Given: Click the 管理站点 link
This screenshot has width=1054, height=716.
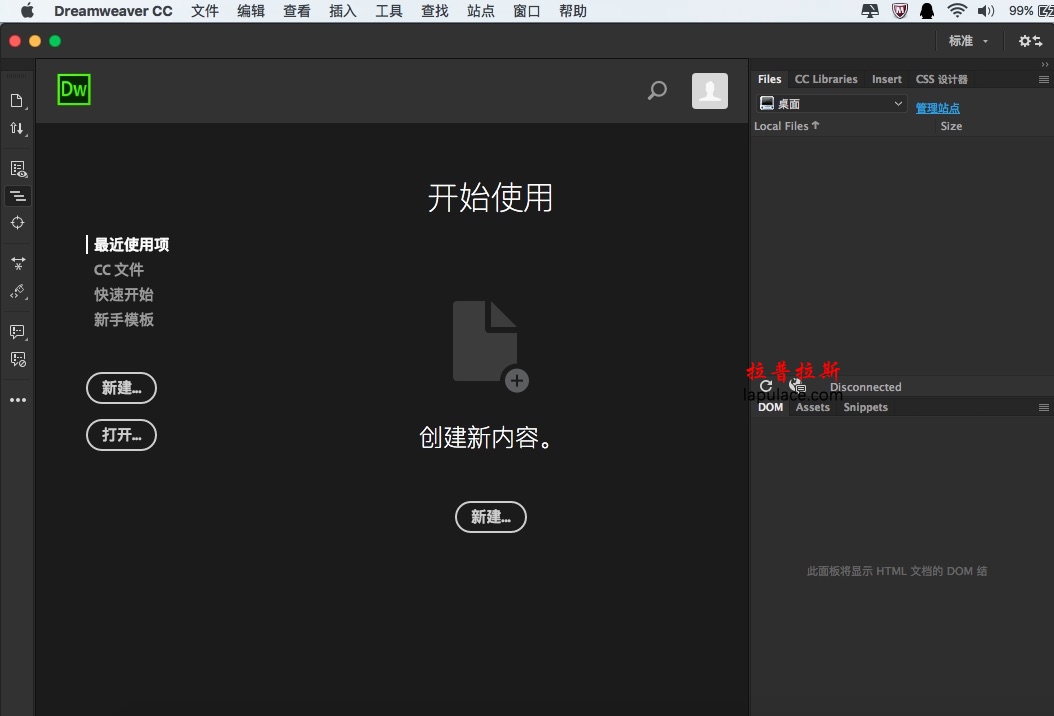Looking at the screenshot, I should pos(937,108).
